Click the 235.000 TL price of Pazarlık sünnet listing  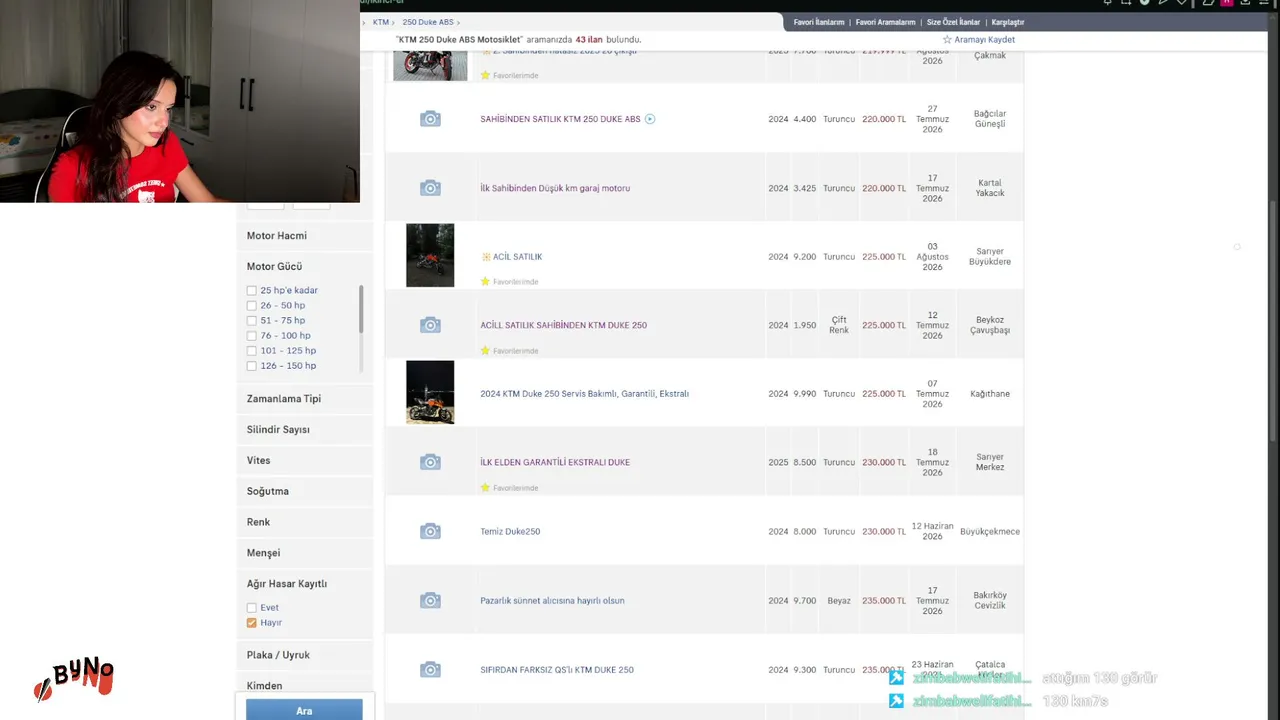pos(883,601)
